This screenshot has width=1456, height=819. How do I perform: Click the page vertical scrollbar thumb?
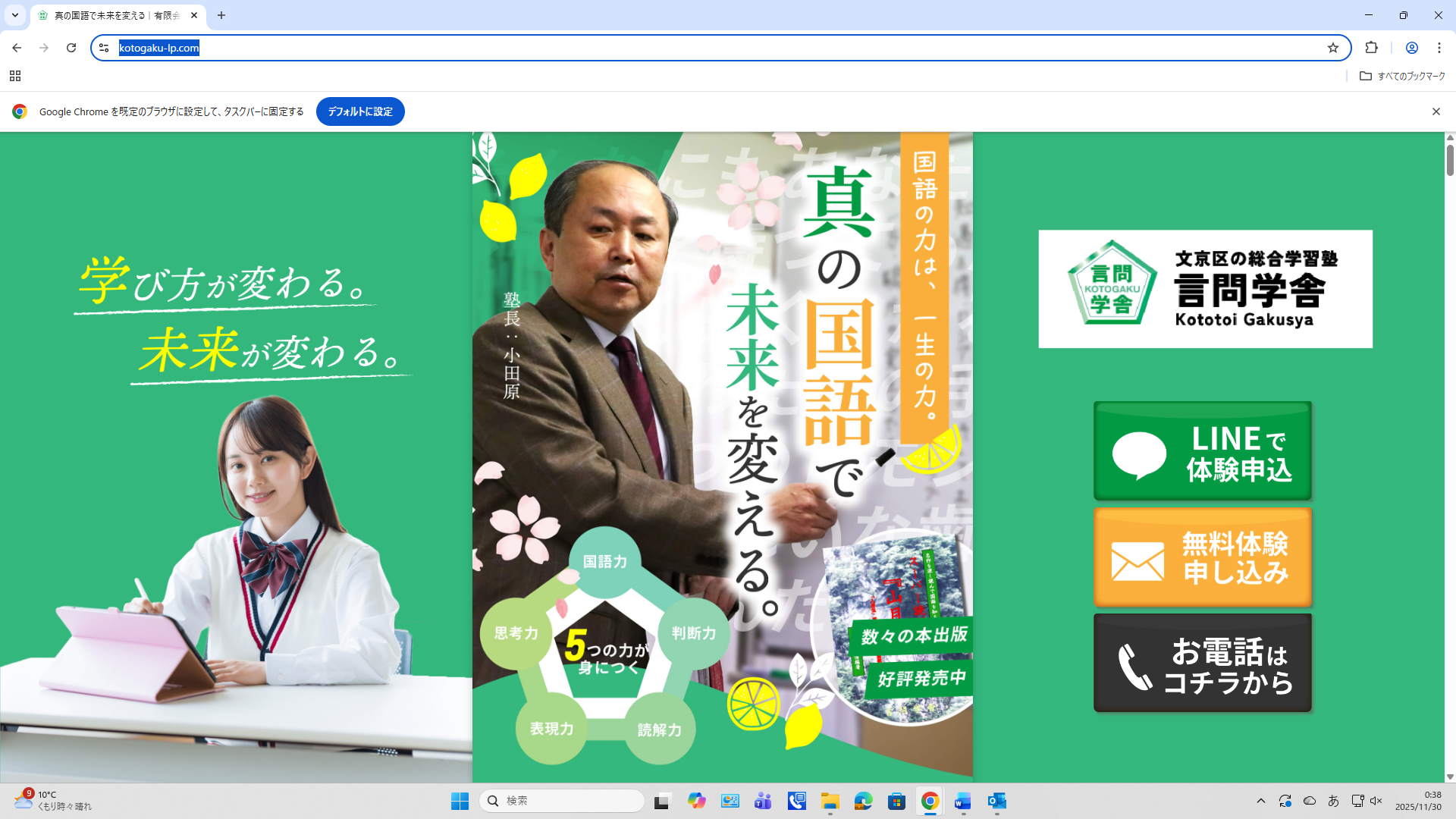1450,159
